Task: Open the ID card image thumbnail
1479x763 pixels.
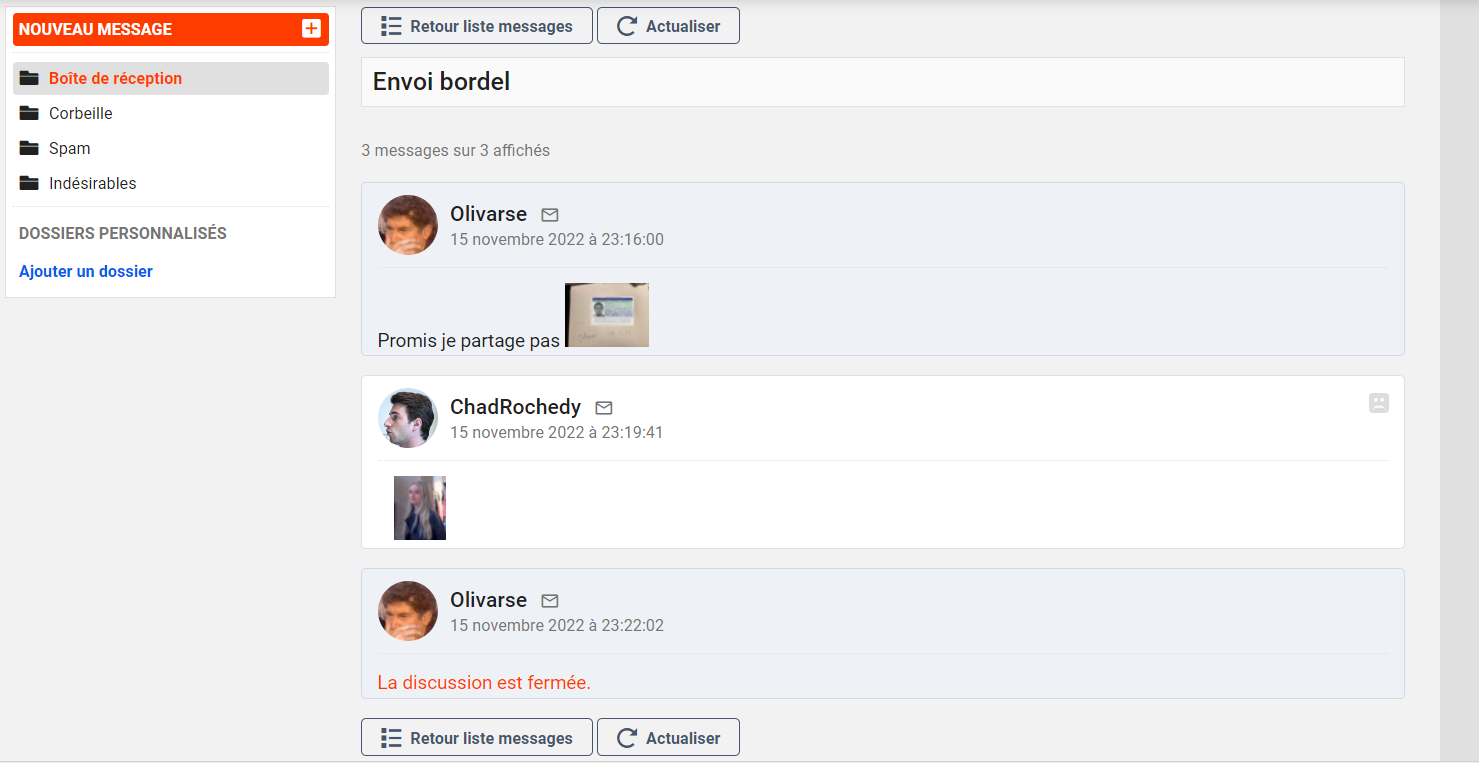Action: point(607,315)
